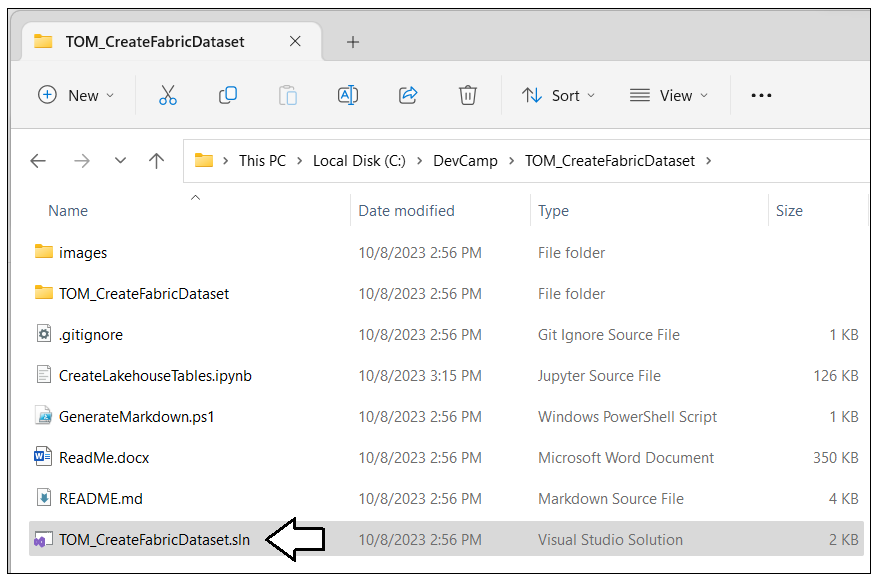Expand chevron before This PC in address bar
The image size is (878, 581).
(x=226, y=161)
